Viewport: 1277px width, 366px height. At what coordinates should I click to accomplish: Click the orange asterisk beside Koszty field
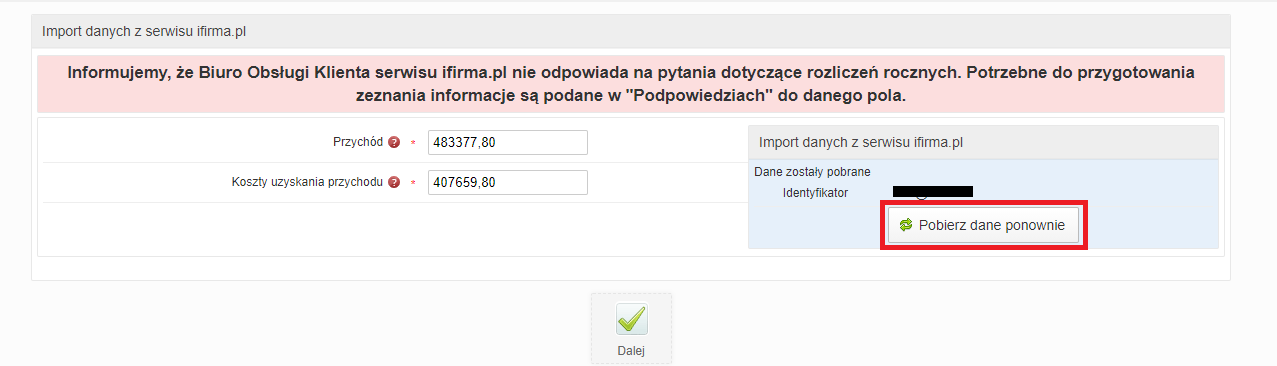(x=413, y=183)
